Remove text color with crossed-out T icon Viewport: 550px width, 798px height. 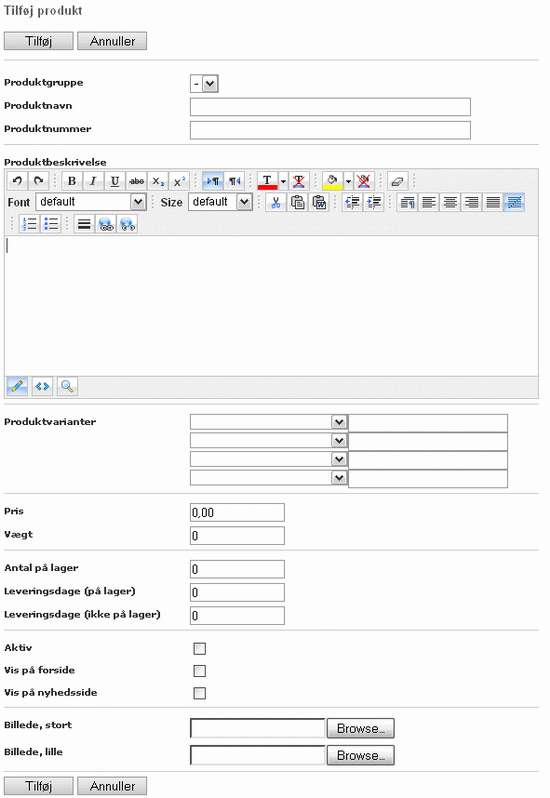(299, 181)
